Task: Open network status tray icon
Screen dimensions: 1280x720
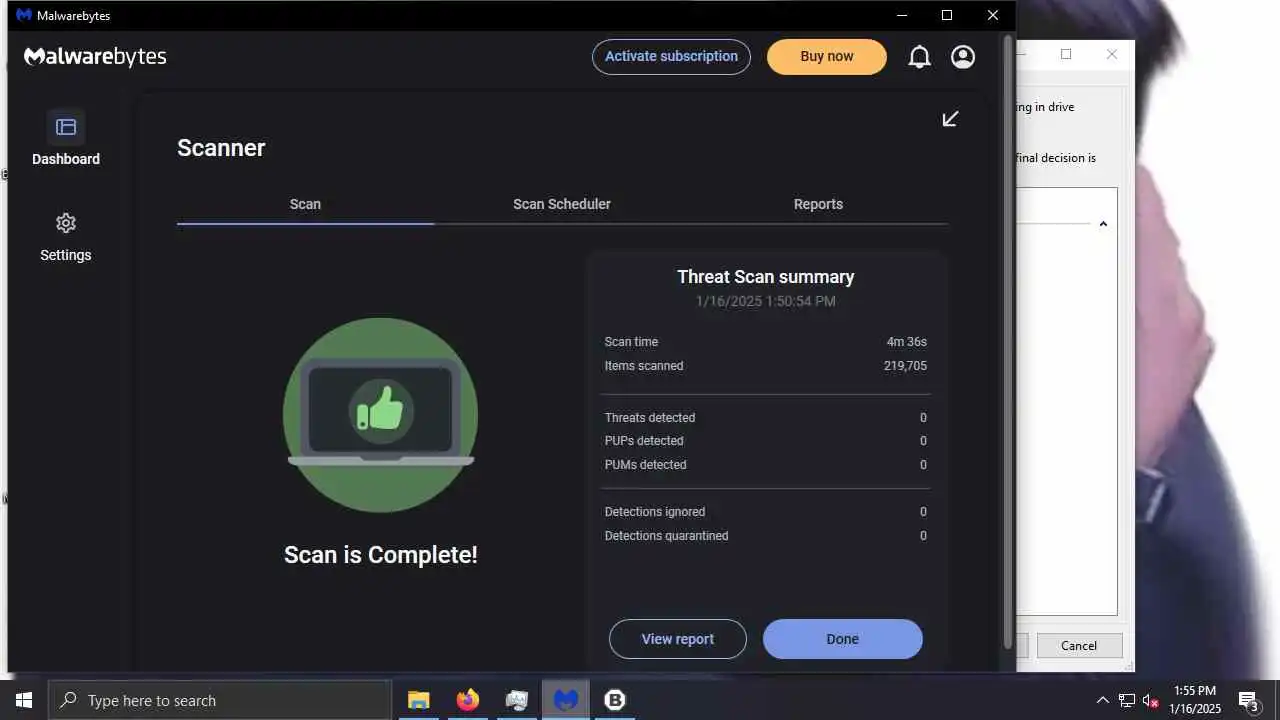Action: 1127,700
